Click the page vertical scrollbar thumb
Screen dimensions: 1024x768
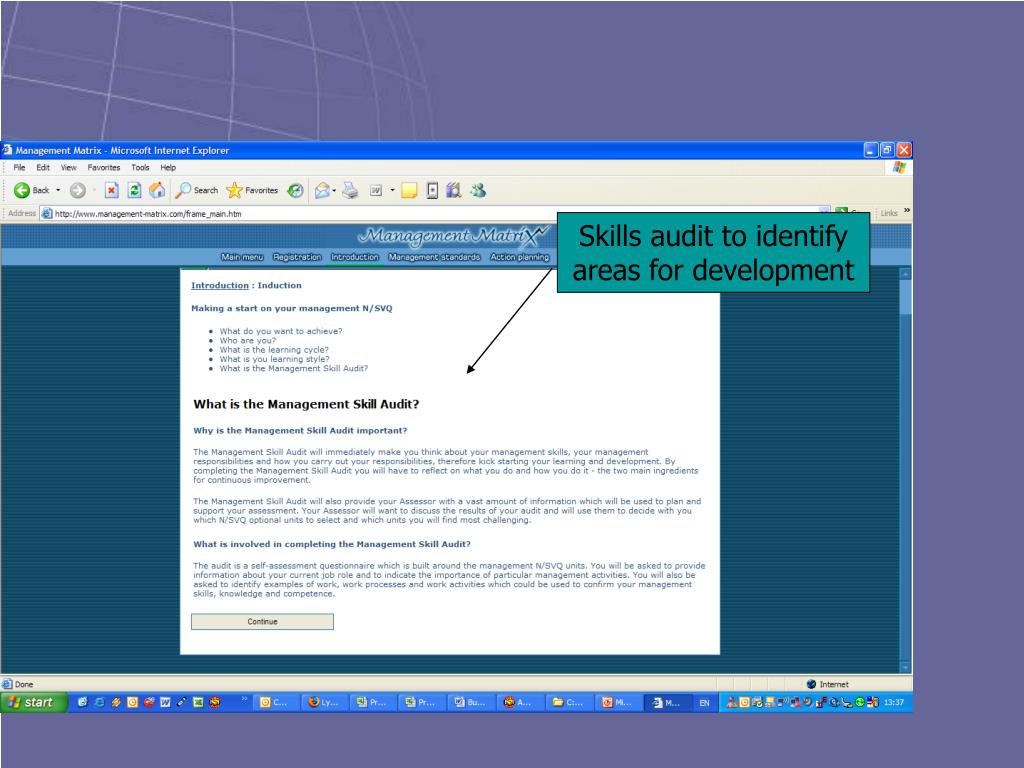(905, 297)
